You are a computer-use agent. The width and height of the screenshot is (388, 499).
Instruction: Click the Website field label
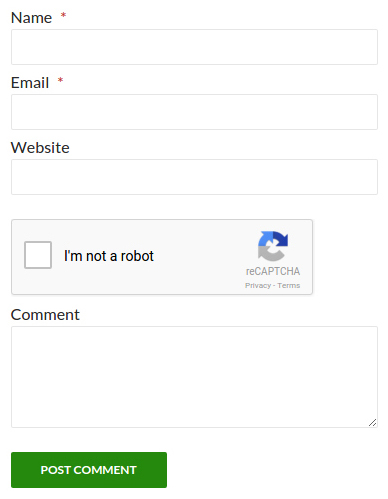40,148
